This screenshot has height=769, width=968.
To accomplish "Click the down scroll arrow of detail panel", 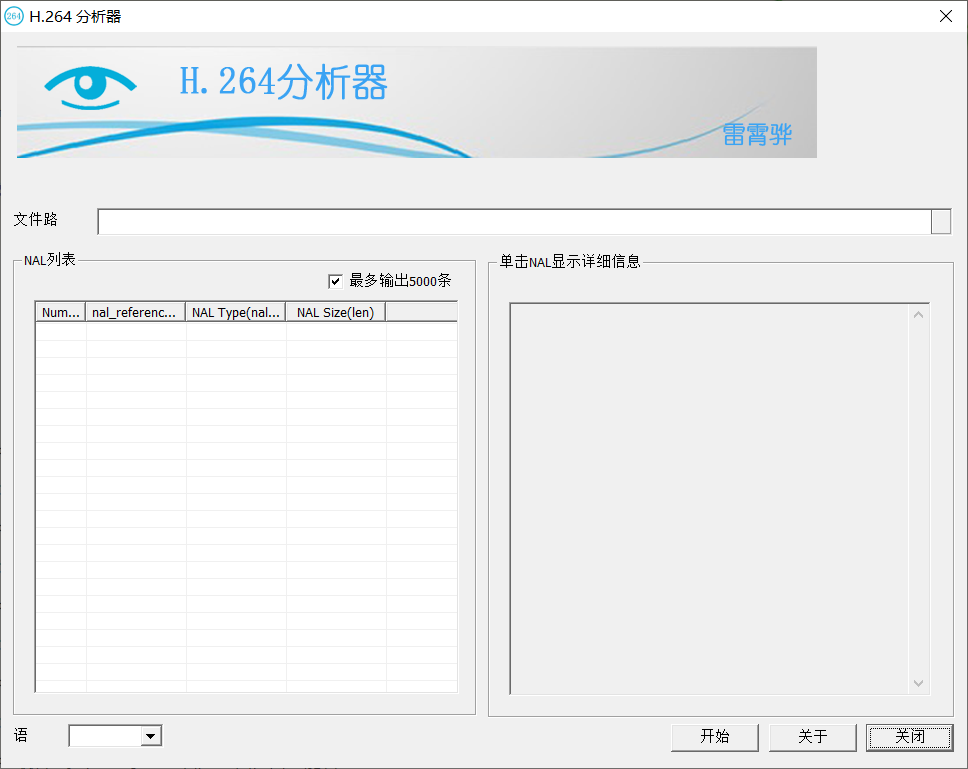I will [918, 683].
